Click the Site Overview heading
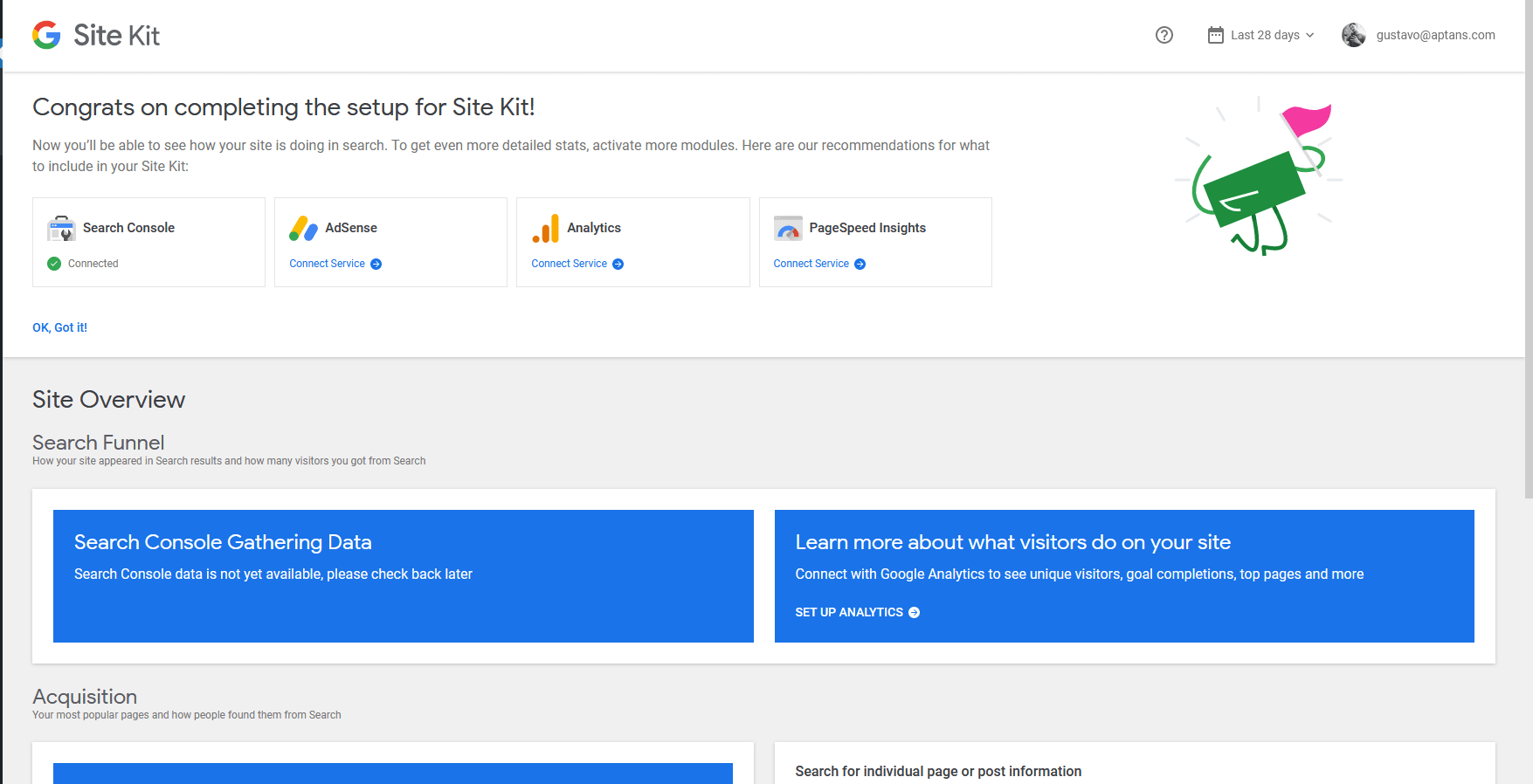This screenshot has width=1533, height=784. coord(108,399)
